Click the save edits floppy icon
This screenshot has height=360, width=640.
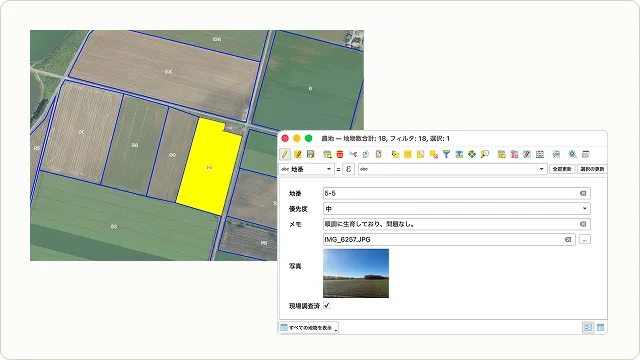(x=311, y=154)
